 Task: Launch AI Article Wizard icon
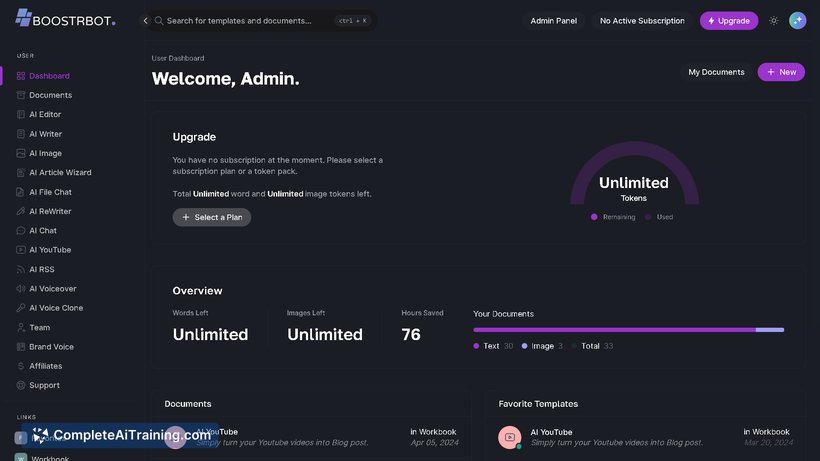coord(21,172)
